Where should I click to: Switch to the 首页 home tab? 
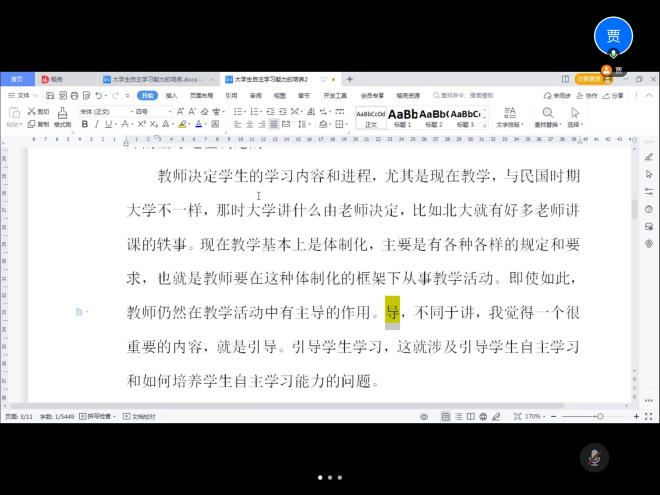17,78
